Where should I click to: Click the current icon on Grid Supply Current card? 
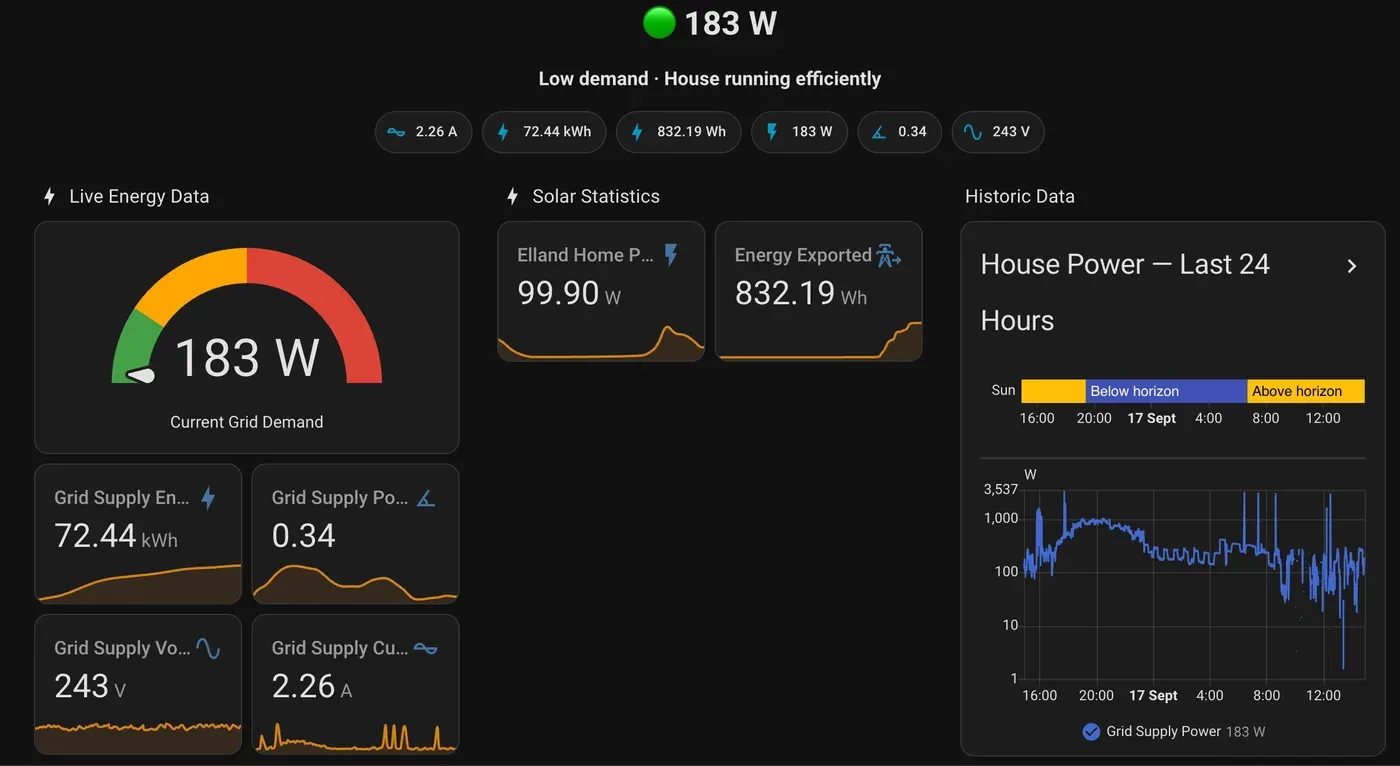pyautogui.click(x=426, y=648)
